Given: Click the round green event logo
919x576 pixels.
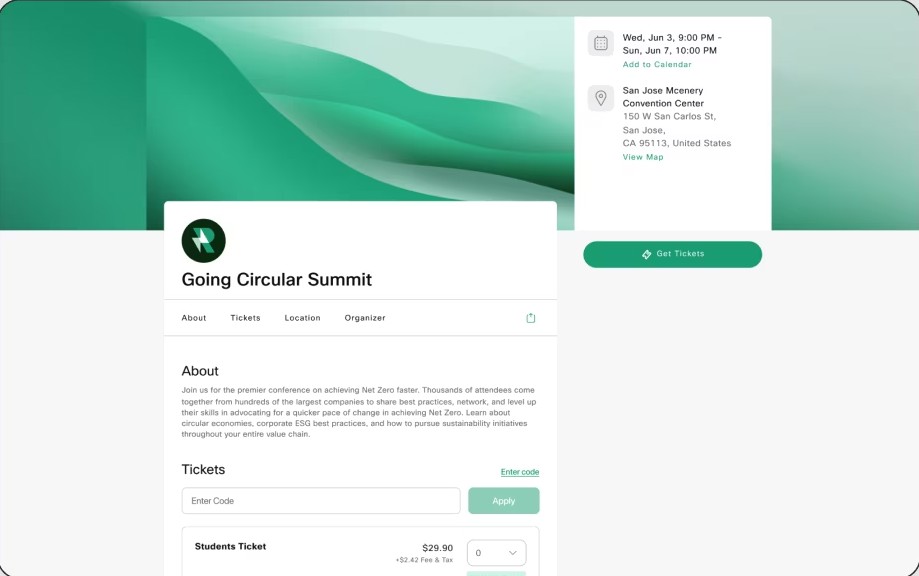Looking at the screenshot, I should coord(203,241).
